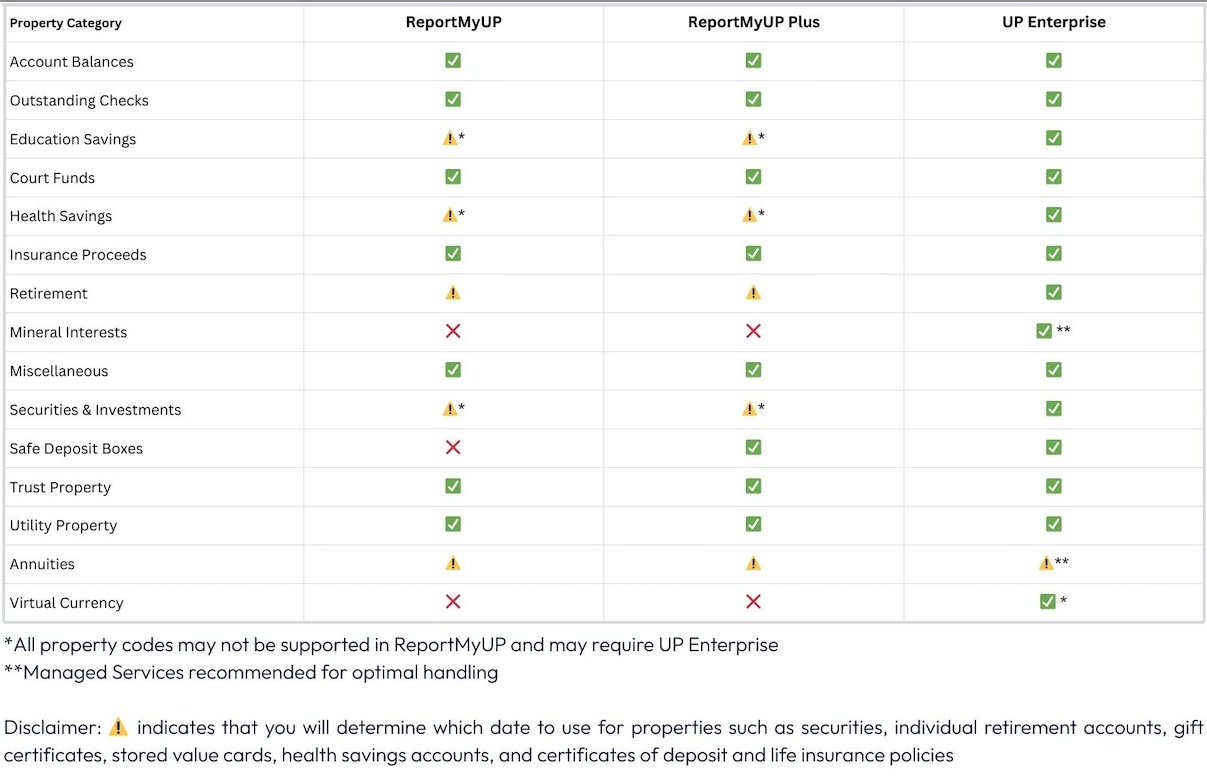This screenshot has width=1207, height=783.
Task: Click the Securities & Investments row label
Action: [96, 410]
